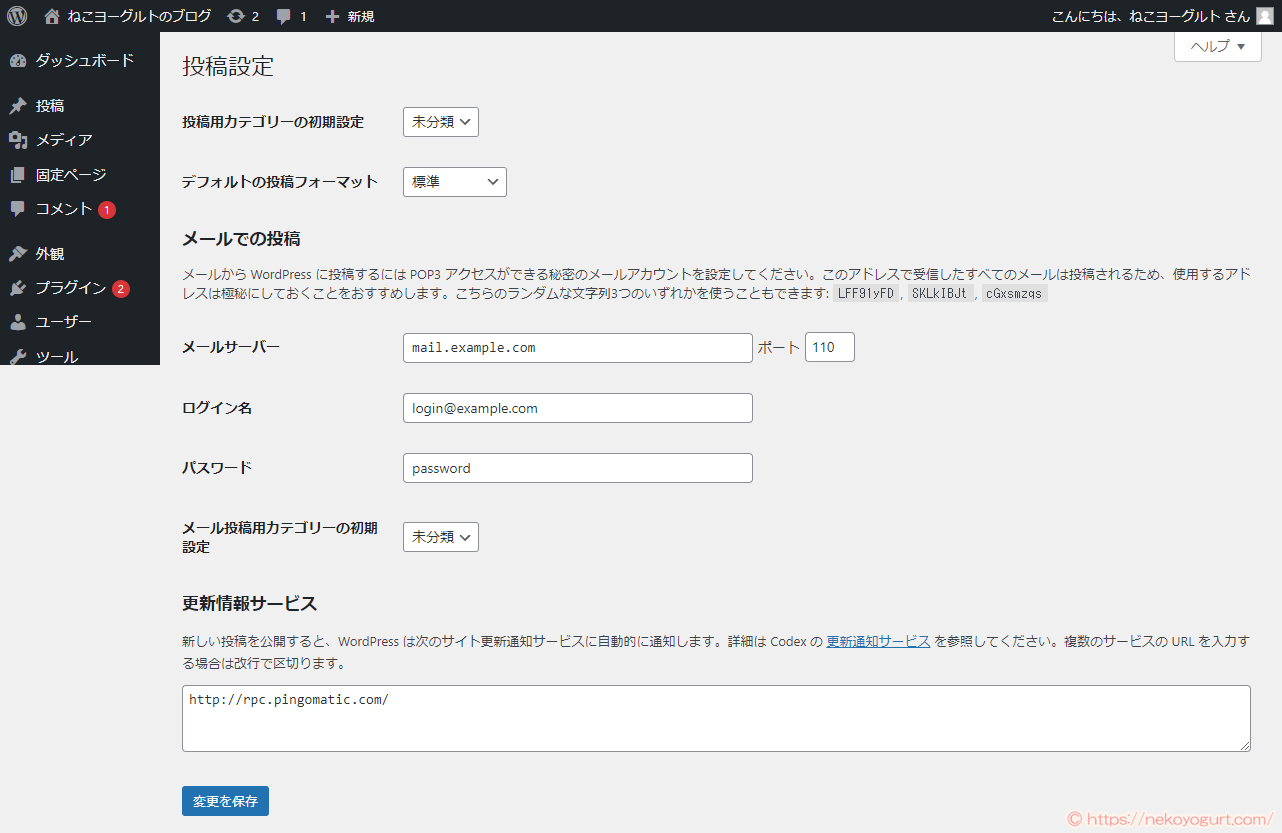
Task: Click inside the ポート number field
Action: 829,347
